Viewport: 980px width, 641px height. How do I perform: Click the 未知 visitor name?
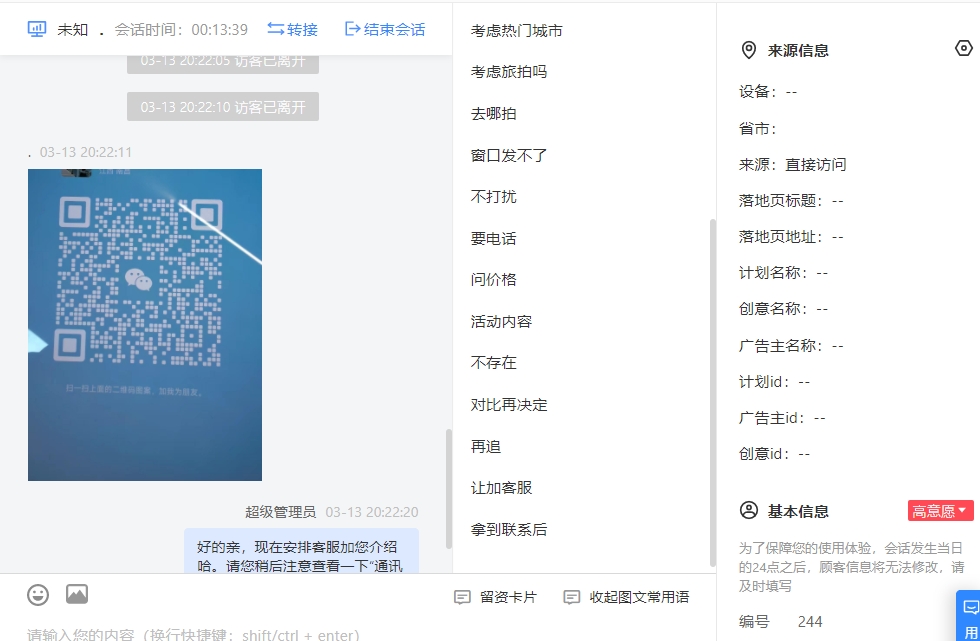(72, 29)
